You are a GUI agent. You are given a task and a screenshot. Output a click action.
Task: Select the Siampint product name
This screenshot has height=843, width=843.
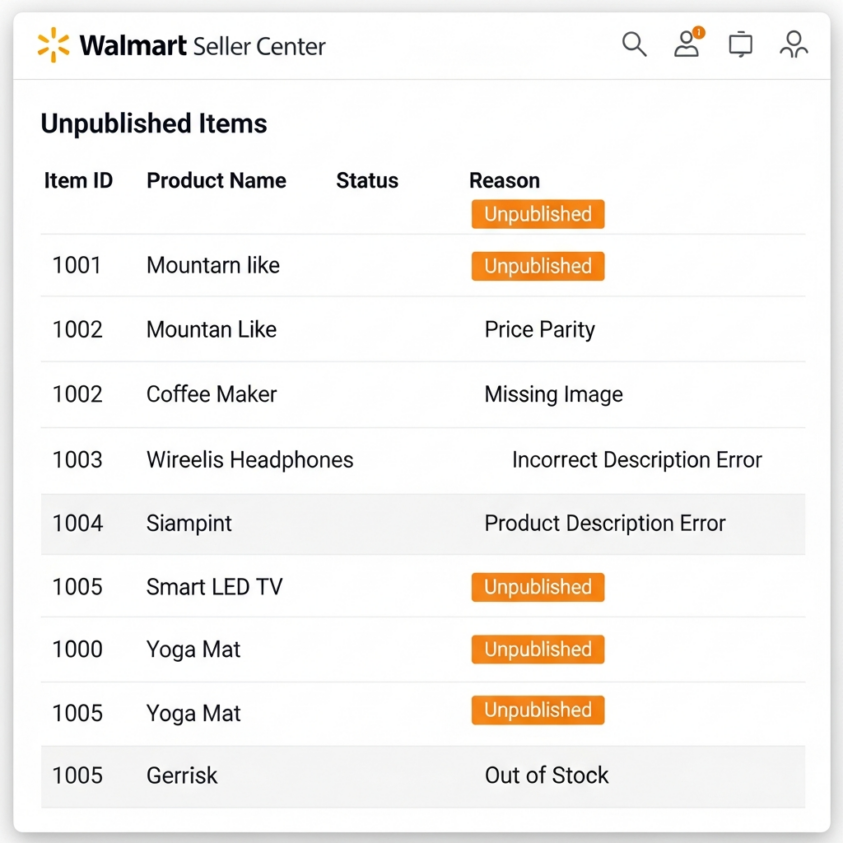(x=189, y=524)
